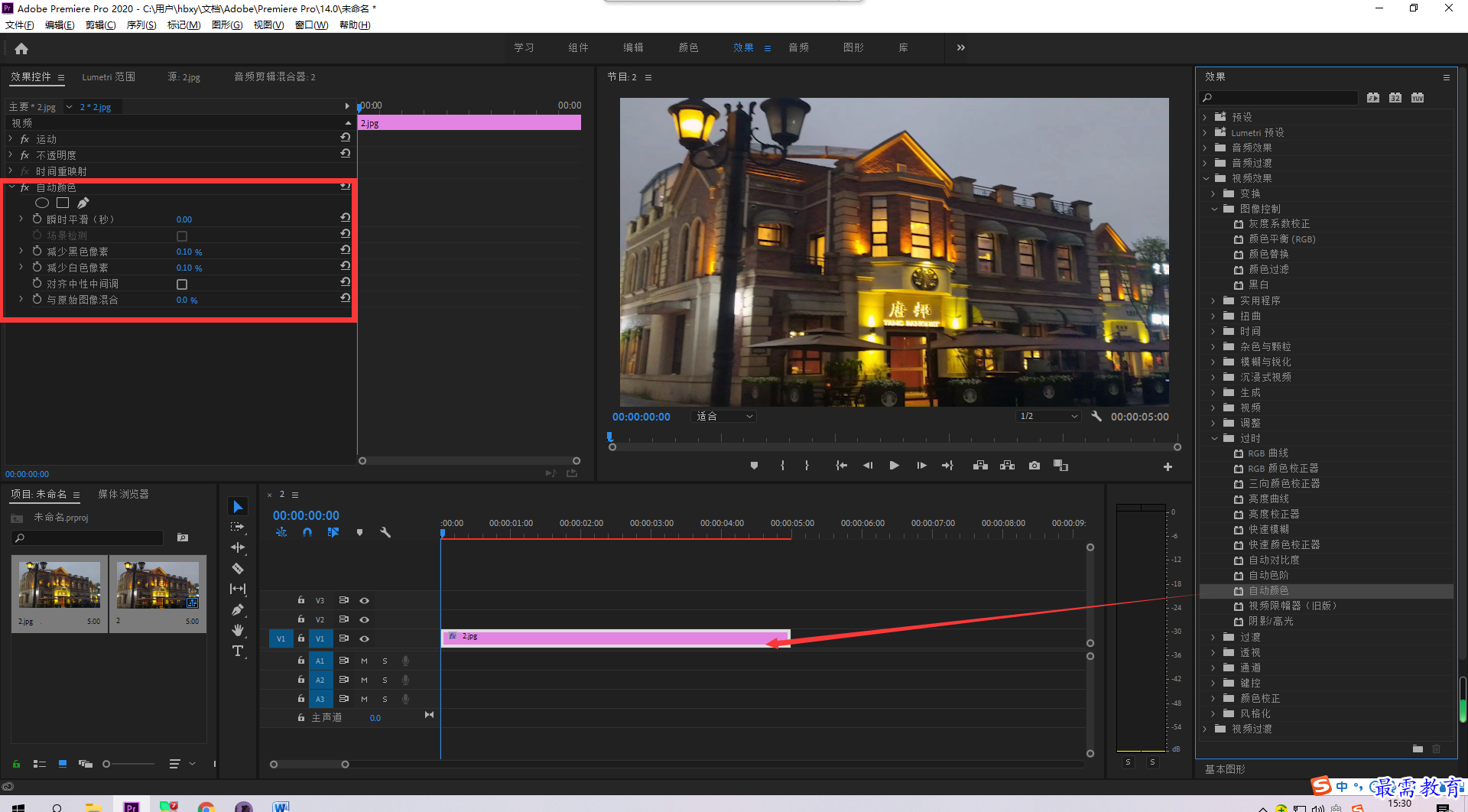The height and width of the screenshot is (812, 1468).
Task: Enable 对齐中性中间调 checkbox
Action: pyautogui.click(x=182, y=284)
